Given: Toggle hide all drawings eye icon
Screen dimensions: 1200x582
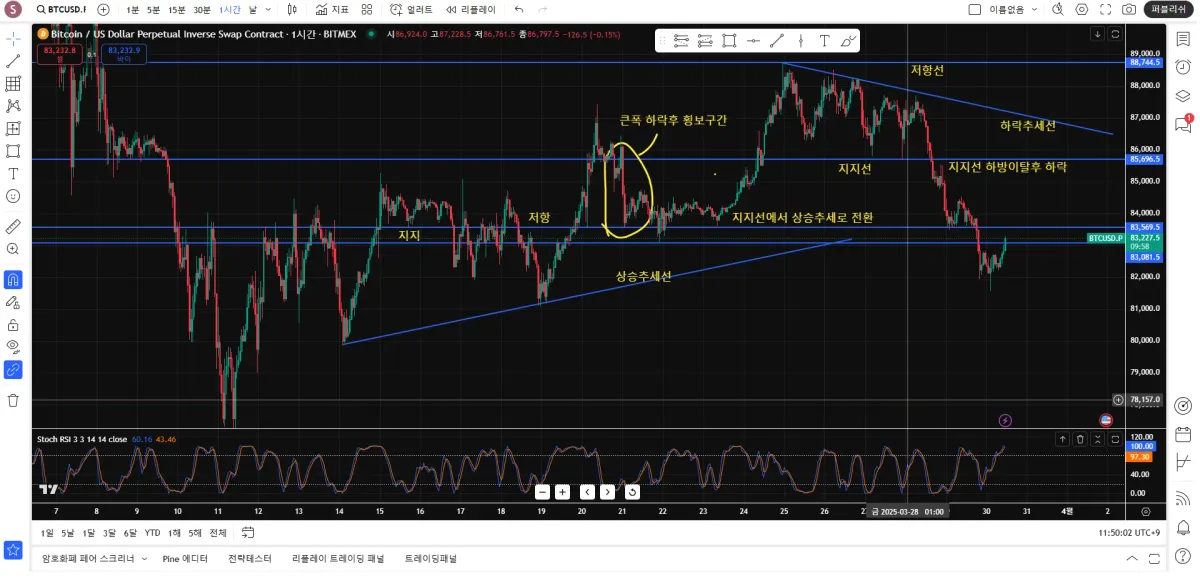Looking at the screenshot, I should 13,347.
